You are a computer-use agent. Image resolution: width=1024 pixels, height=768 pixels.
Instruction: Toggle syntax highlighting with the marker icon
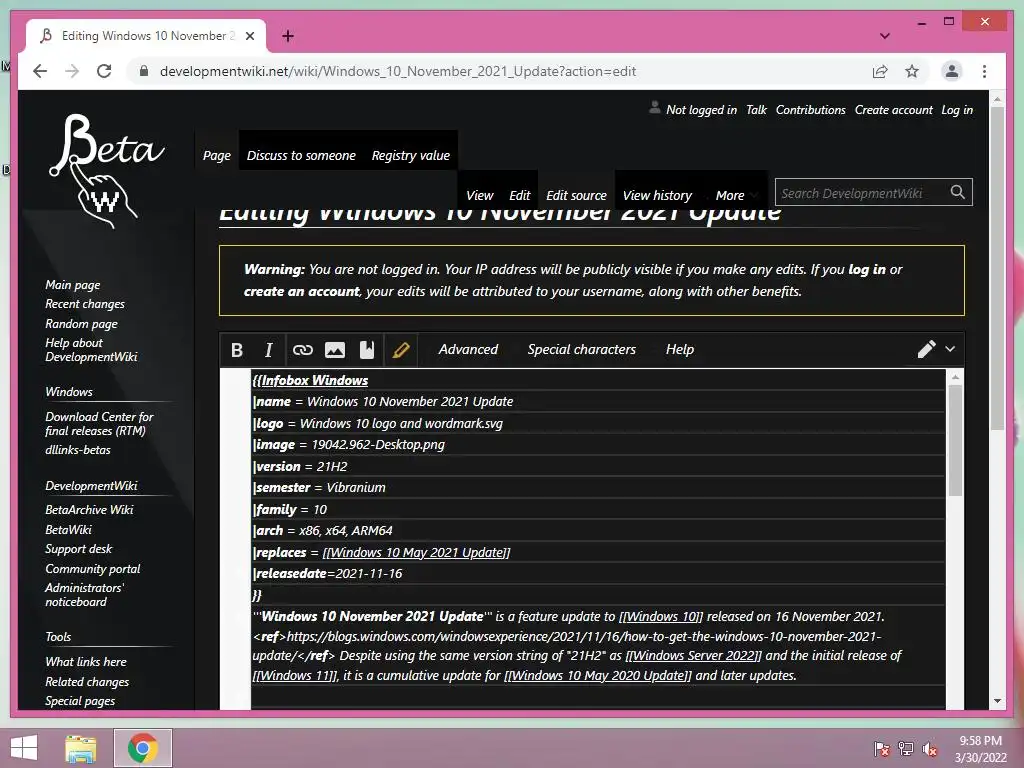(x=401, y=350)
